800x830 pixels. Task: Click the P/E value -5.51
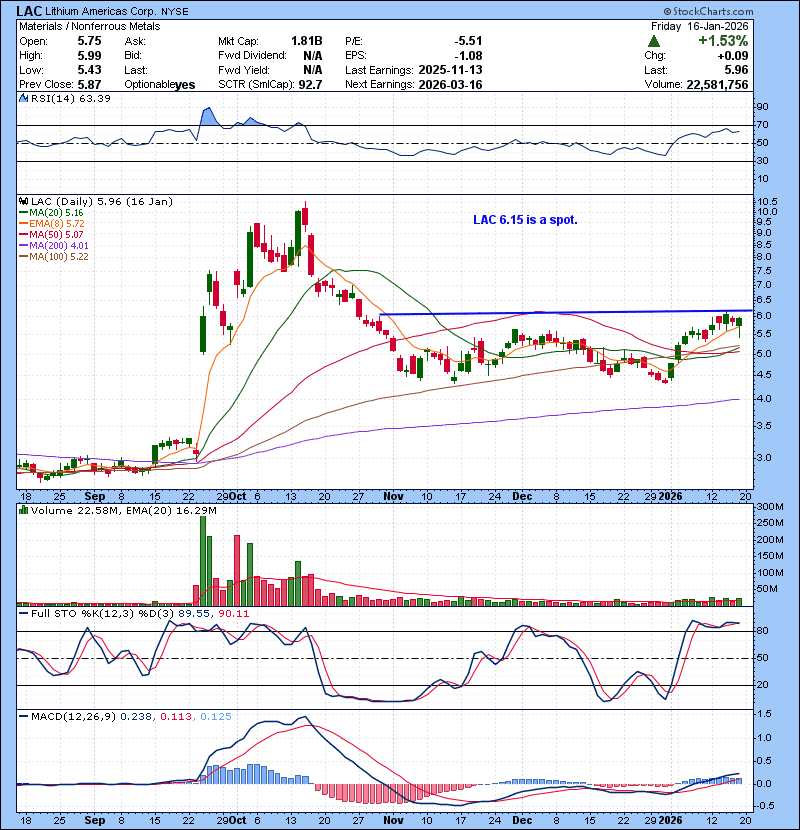[x=468, y=41]
